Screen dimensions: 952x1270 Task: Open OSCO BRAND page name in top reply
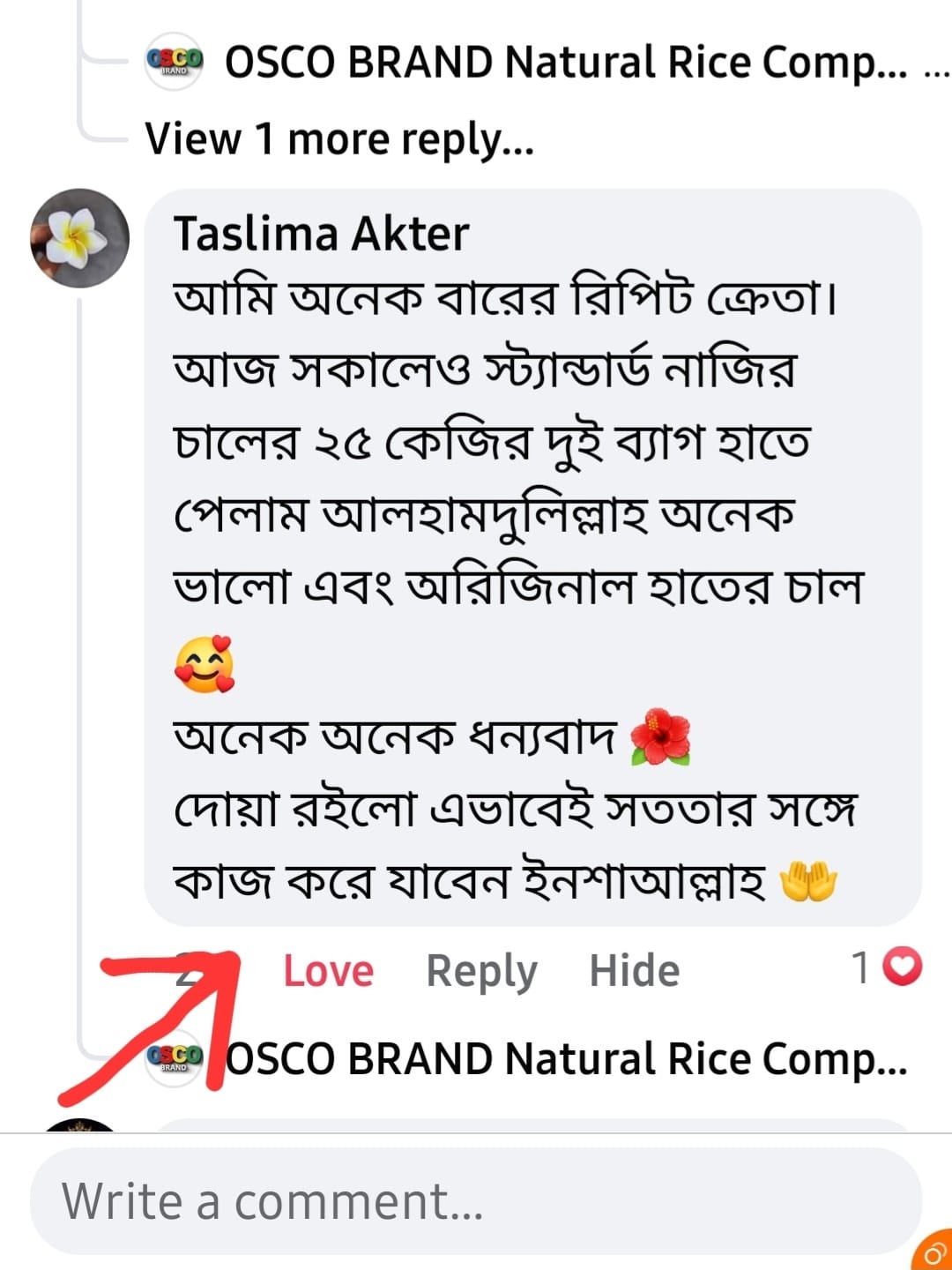[x=564, y=63]
